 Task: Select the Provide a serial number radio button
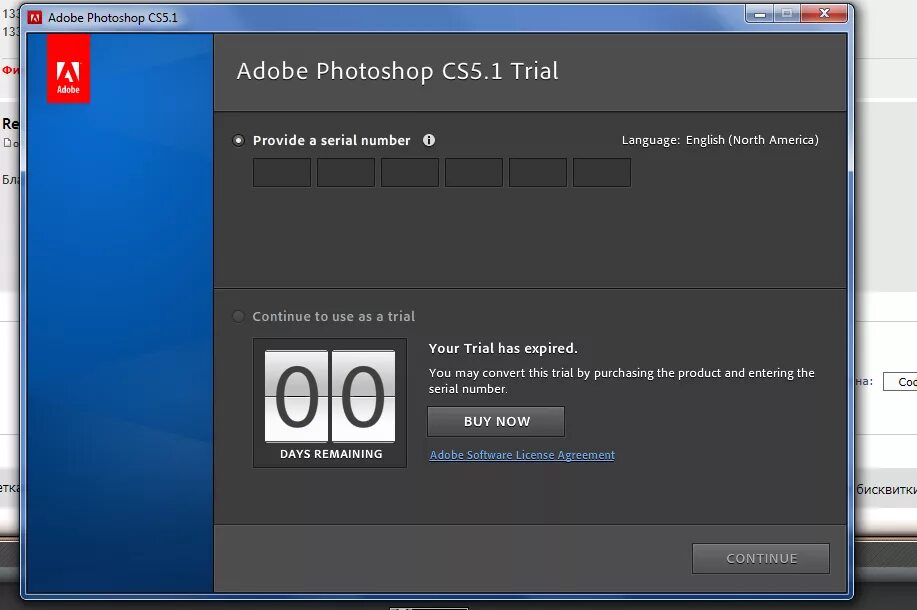pos(238,140)
